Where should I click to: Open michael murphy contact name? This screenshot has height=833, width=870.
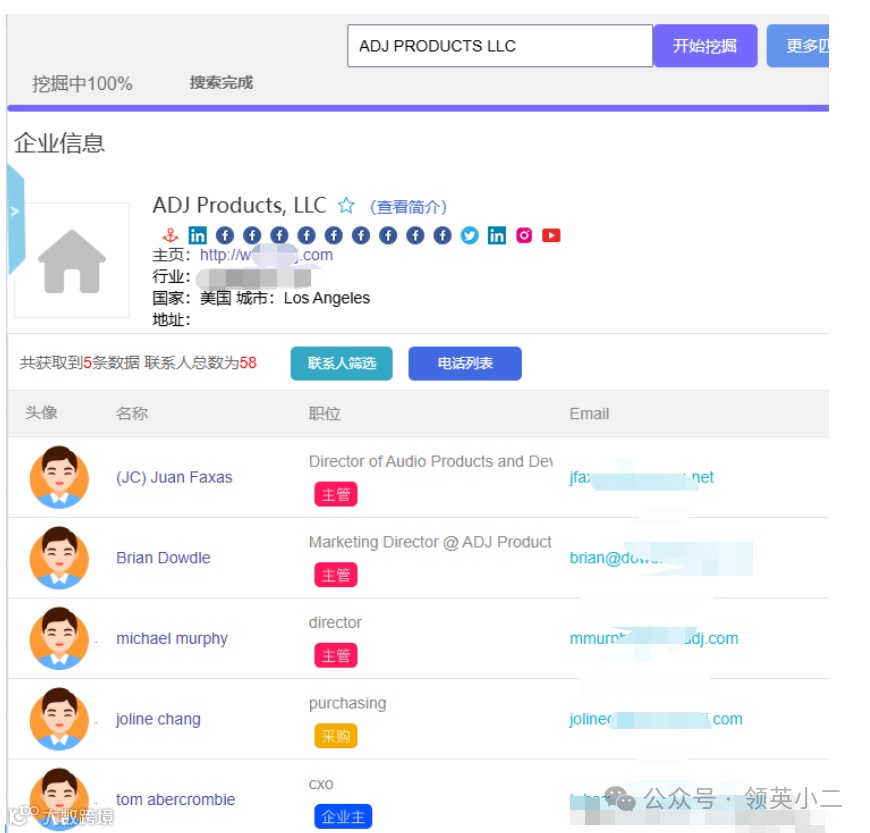tap(172, 638)
